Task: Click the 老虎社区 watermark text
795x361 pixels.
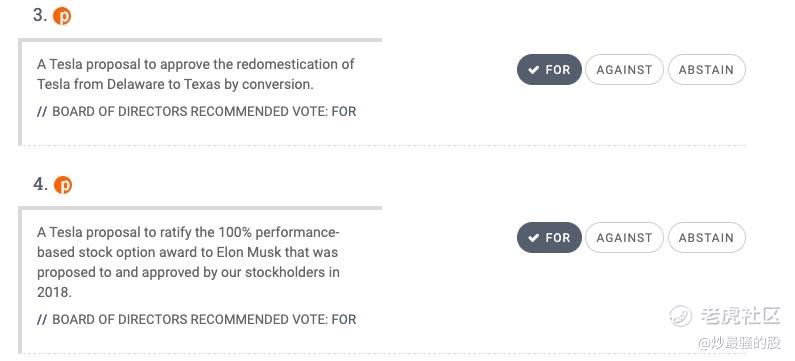Action: coord(740,316)
